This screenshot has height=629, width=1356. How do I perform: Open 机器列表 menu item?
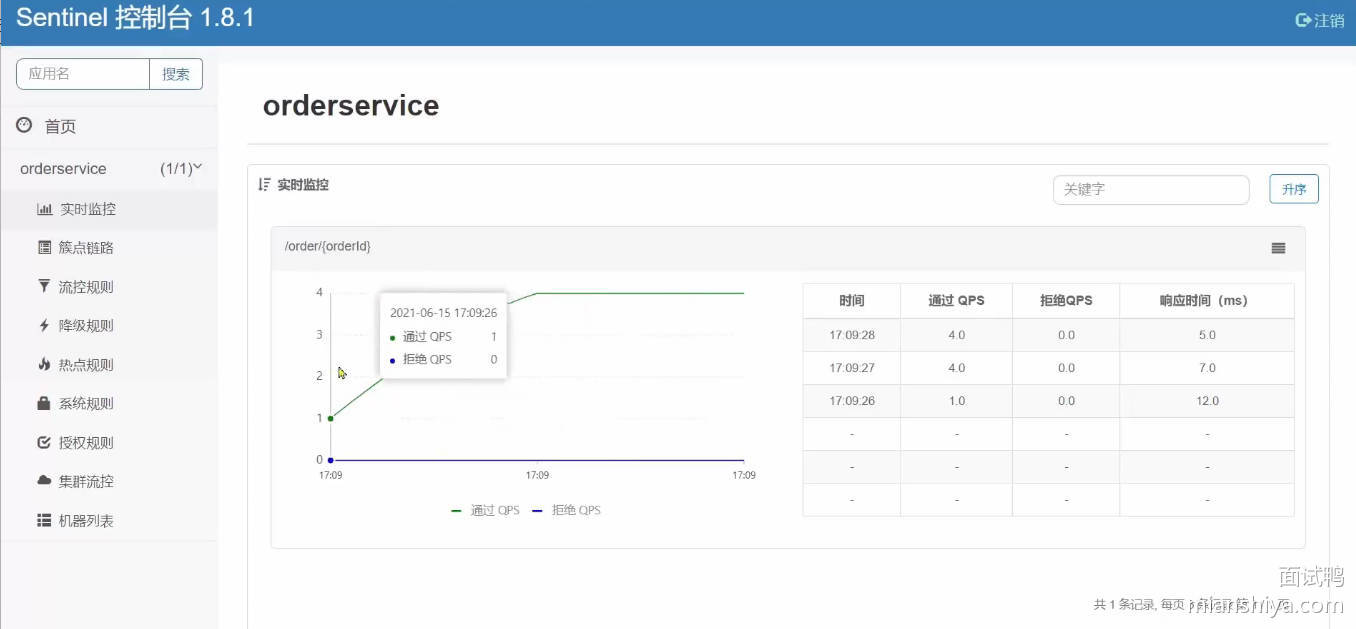point(86,521)
